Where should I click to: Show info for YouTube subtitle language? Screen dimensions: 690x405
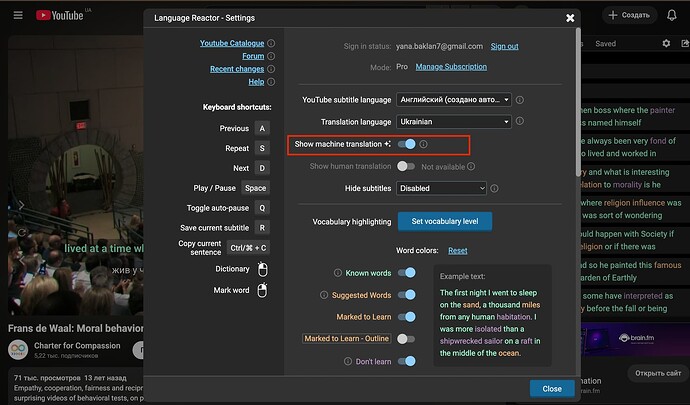coord(520,100)
